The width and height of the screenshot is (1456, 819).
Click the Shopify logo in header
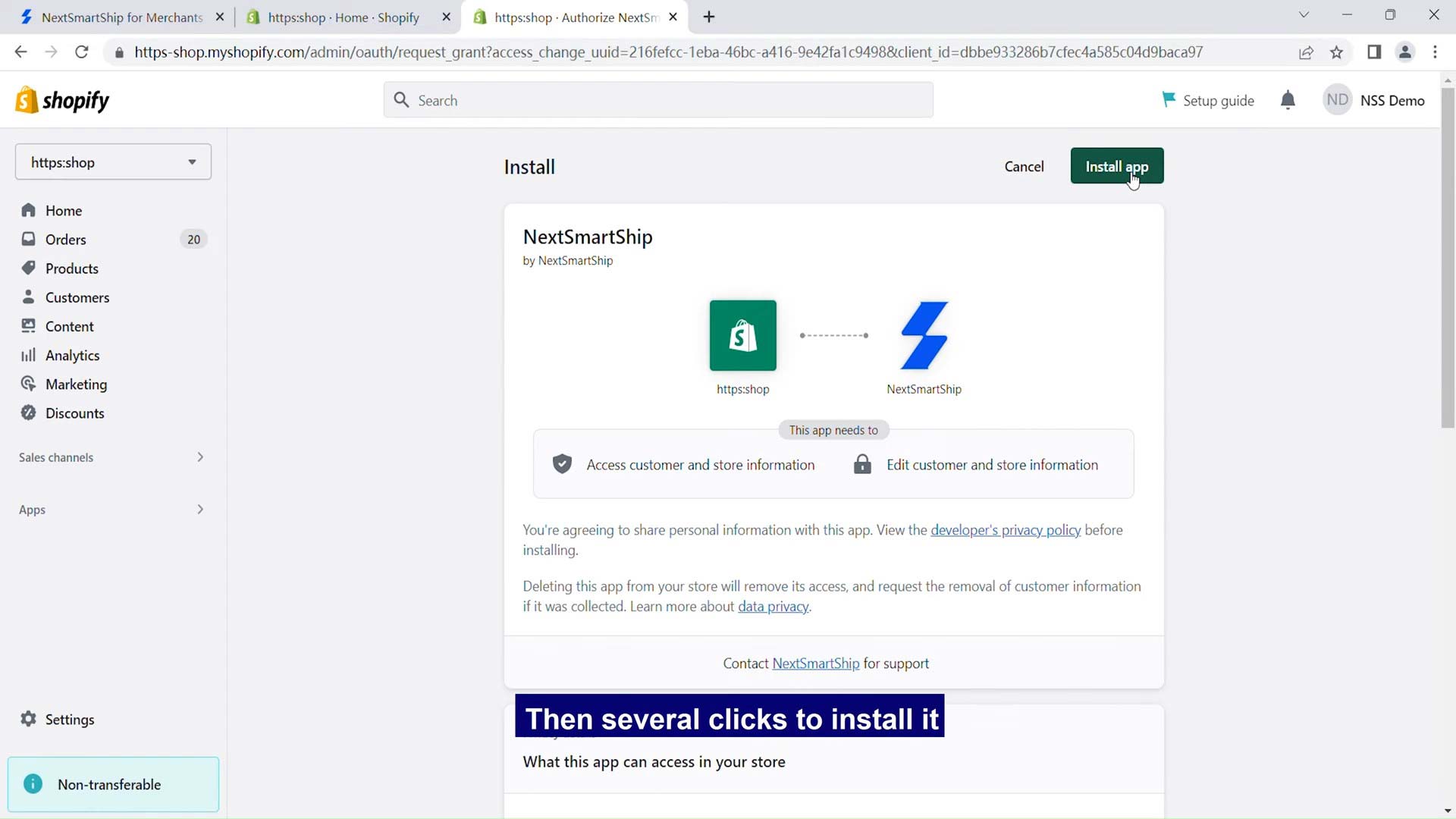[x=62, y=100]
